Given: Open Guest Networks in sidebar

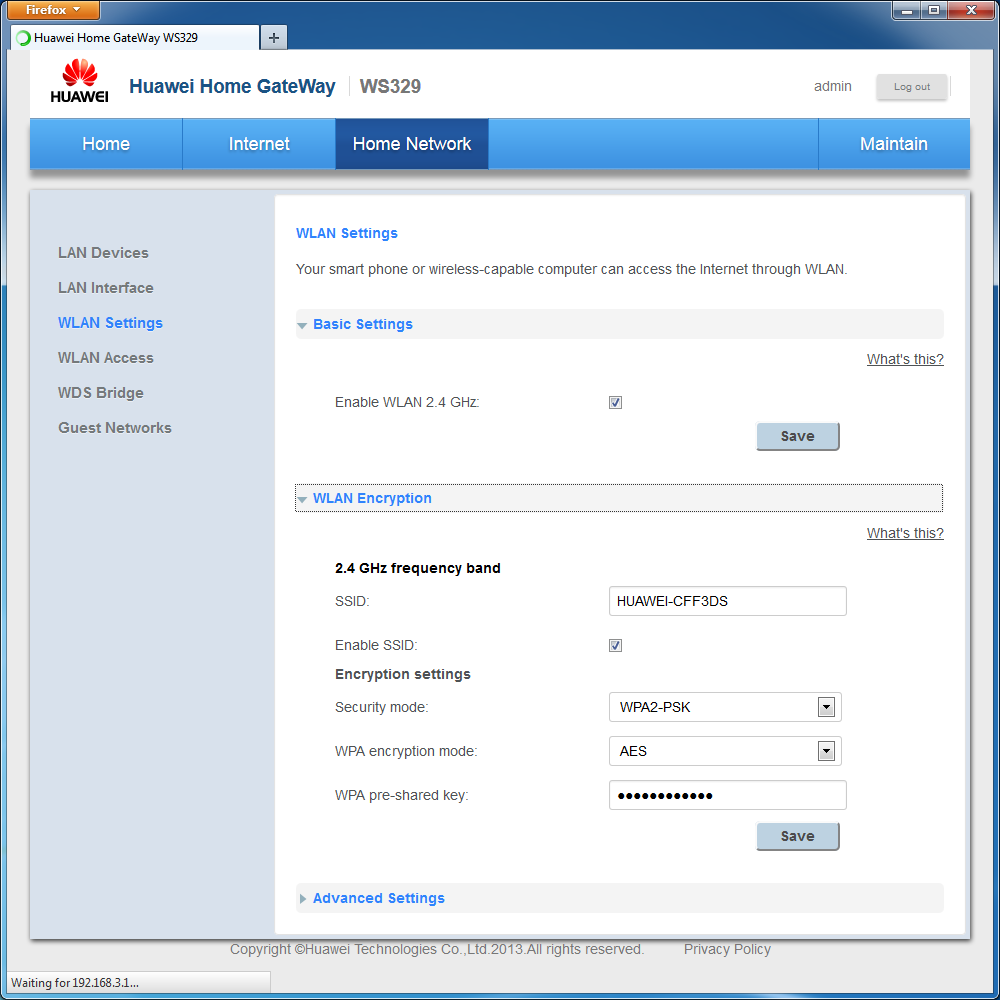Looking at the screenshot, I should (115, 428).
